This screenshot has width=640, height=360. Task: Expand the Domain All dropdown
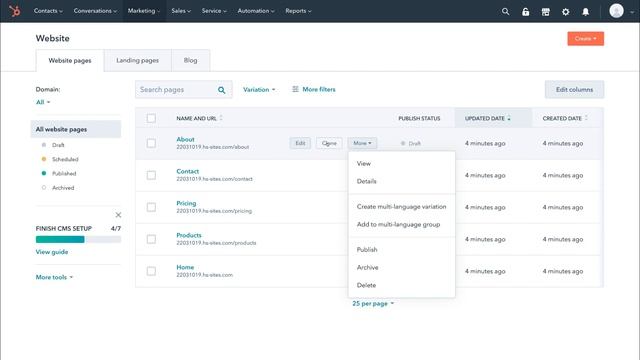click(x=43, y=102)
